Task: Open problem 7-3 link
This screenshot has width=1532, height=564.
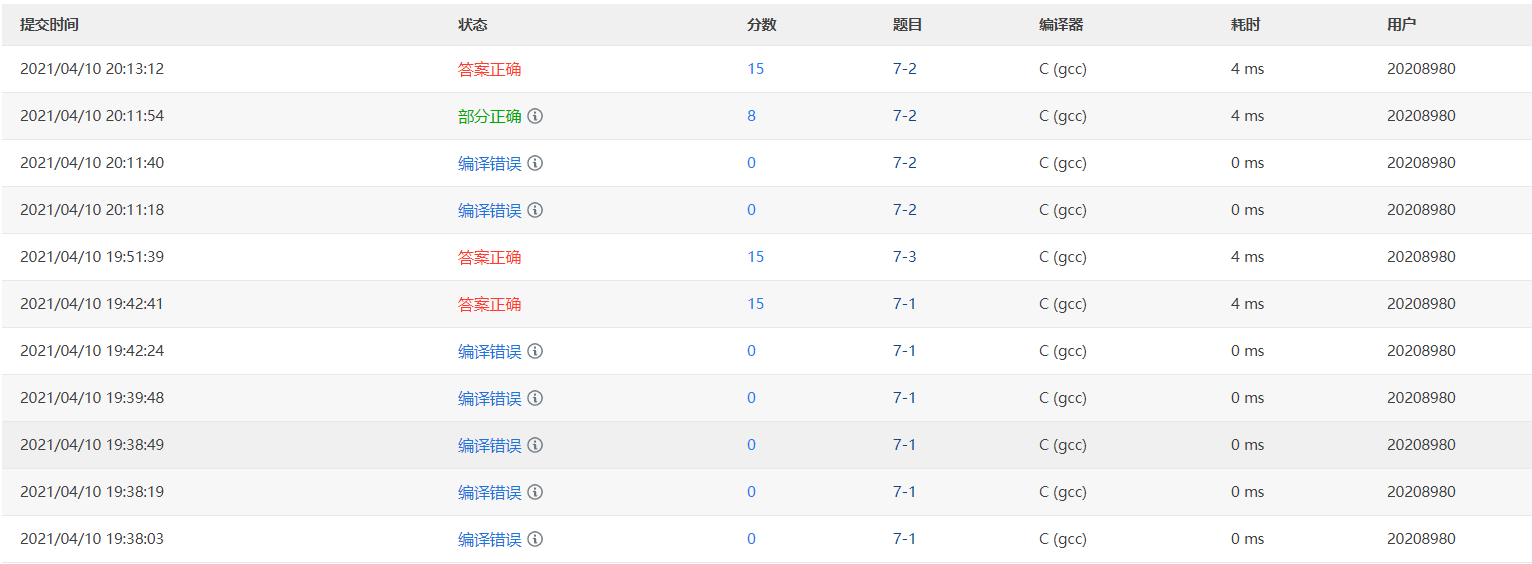Action: pos(904,257)
